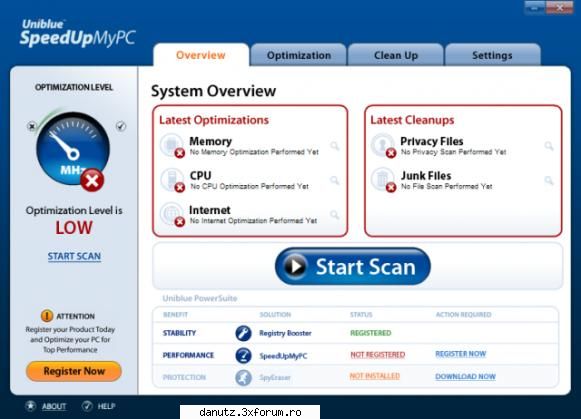Click the LOW optimization level text

[x=74, y=227]
